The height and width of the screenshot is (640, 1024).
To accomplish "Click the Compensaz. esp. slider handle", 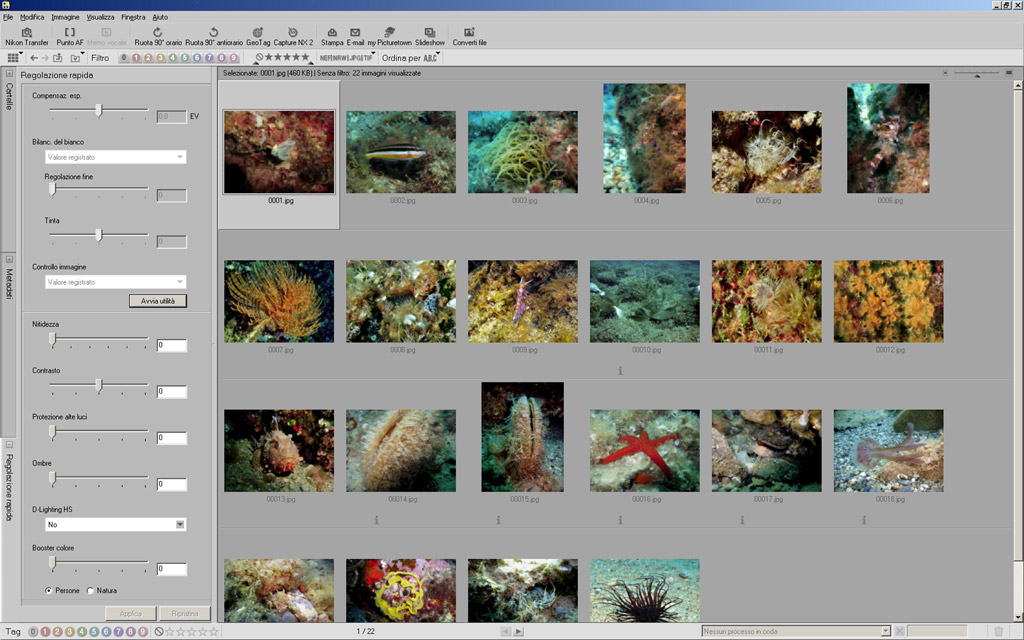I will click(99, 110).
